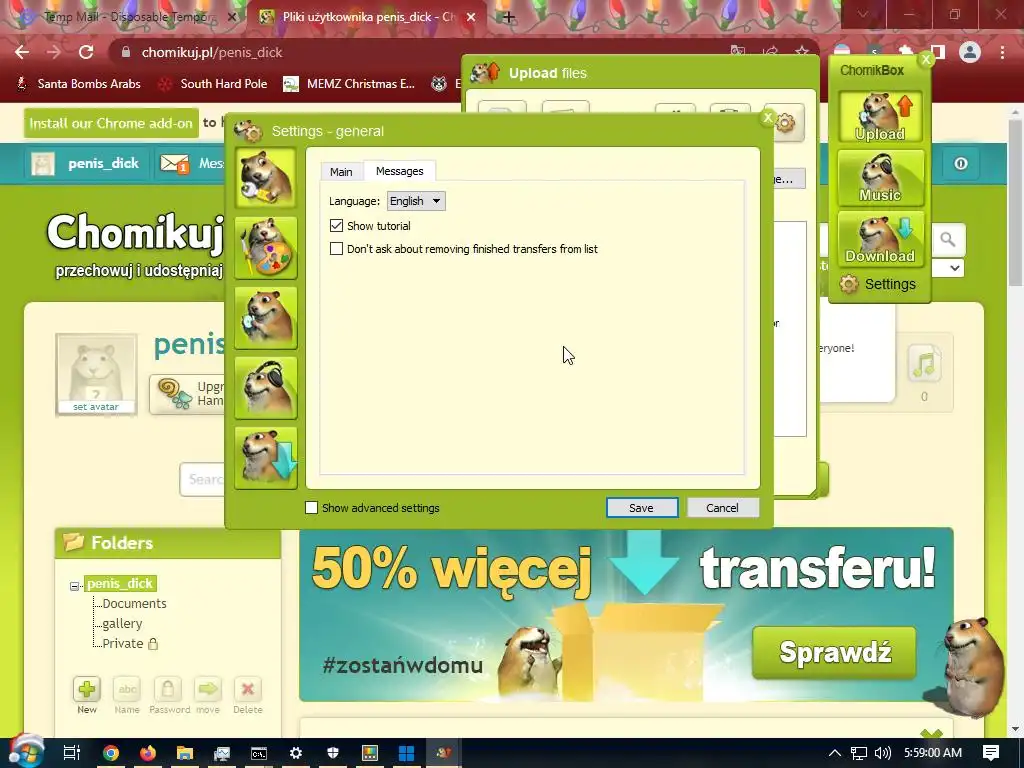The width and height of the screenshot is (1024, 768).
Task: Switch to the Main tab
Action: [341, 172]
